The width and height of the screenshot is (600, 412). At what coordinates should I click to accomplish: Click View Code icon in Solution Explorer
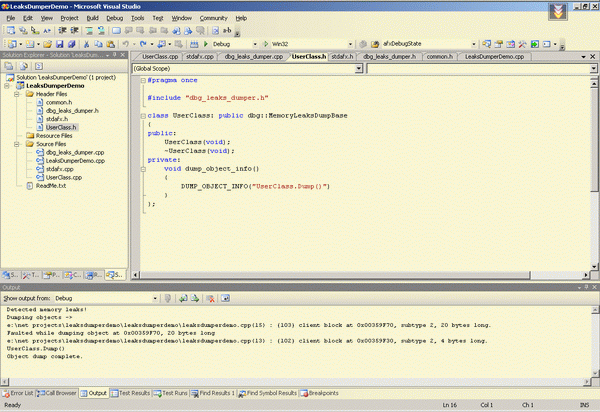point(39,66)
